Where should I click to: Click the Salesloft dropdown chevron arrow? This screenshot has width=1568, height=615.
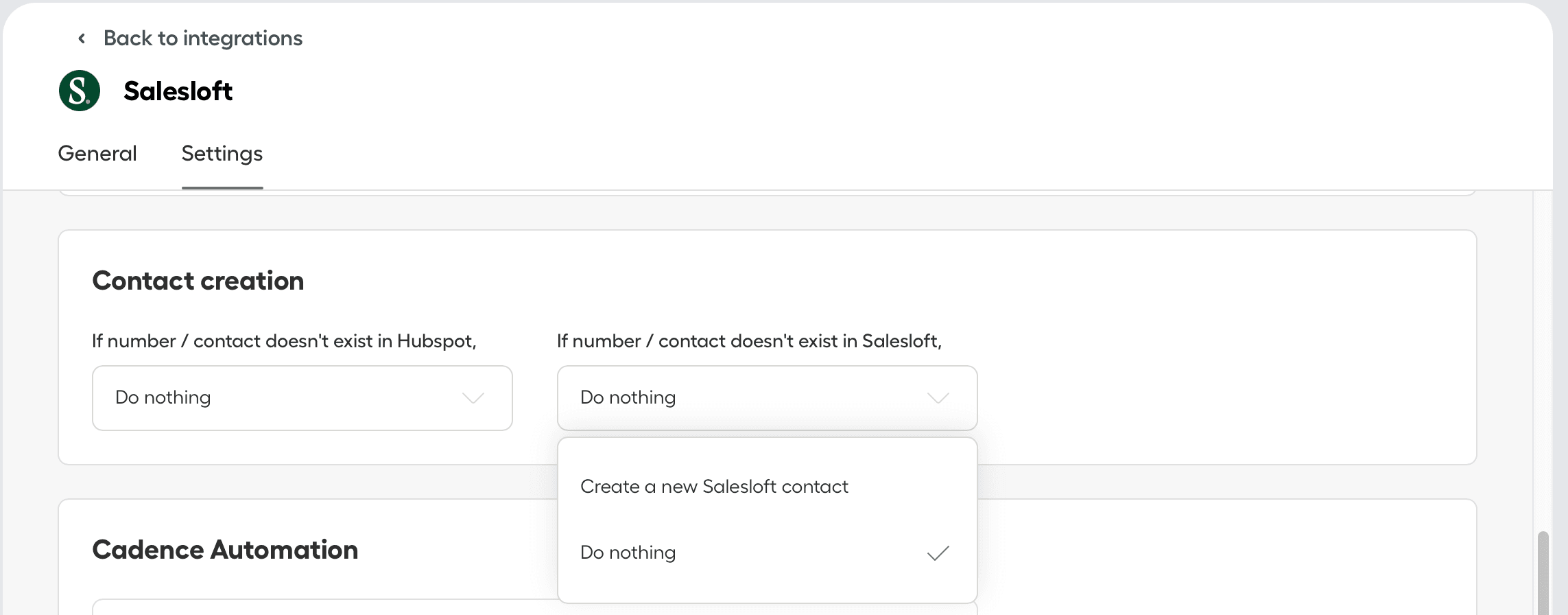[938, 398]
